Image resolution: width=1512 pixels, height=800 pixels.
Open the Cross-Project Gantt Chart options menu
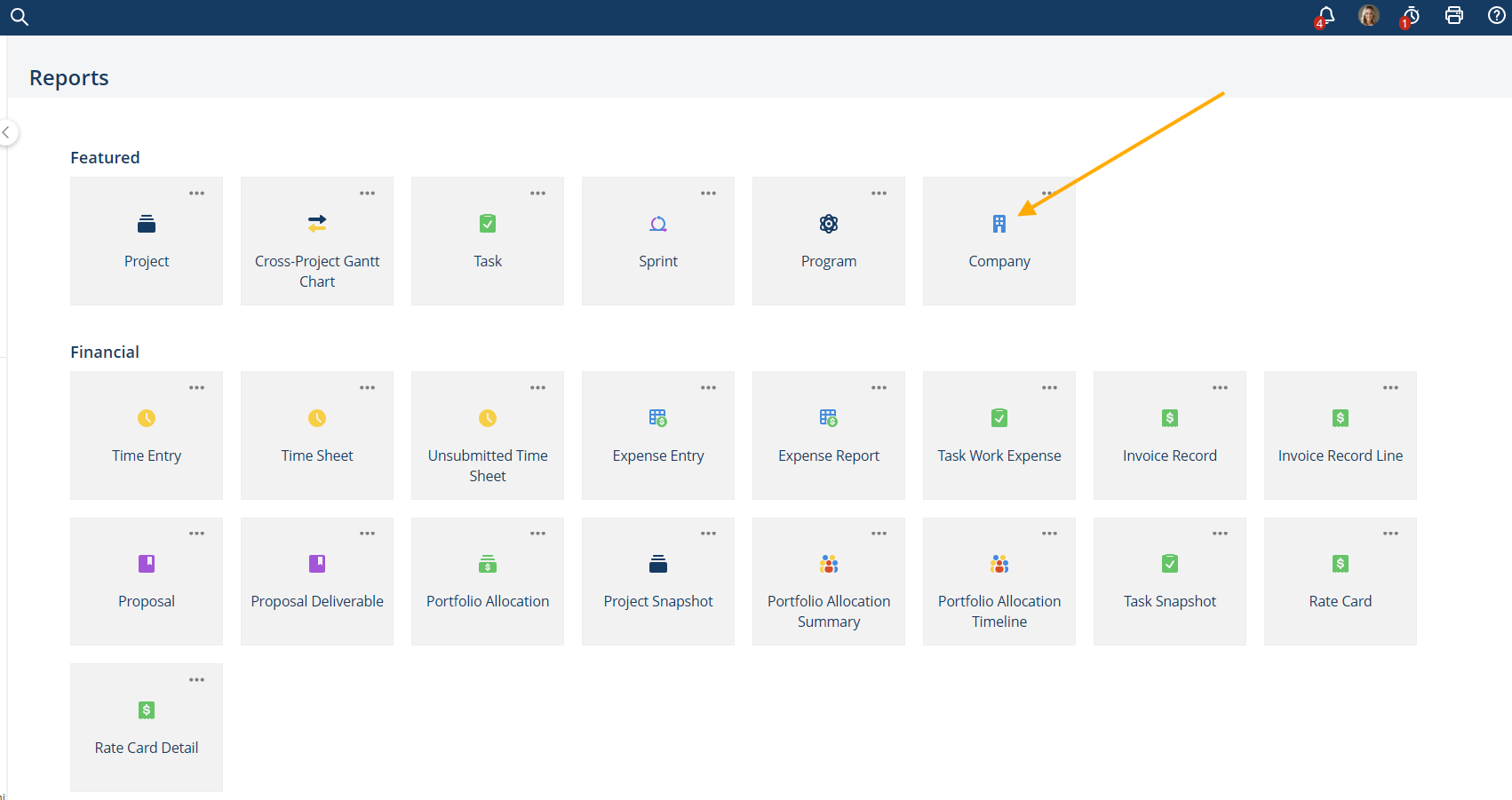pyautogui.click(x=368, y=194)
